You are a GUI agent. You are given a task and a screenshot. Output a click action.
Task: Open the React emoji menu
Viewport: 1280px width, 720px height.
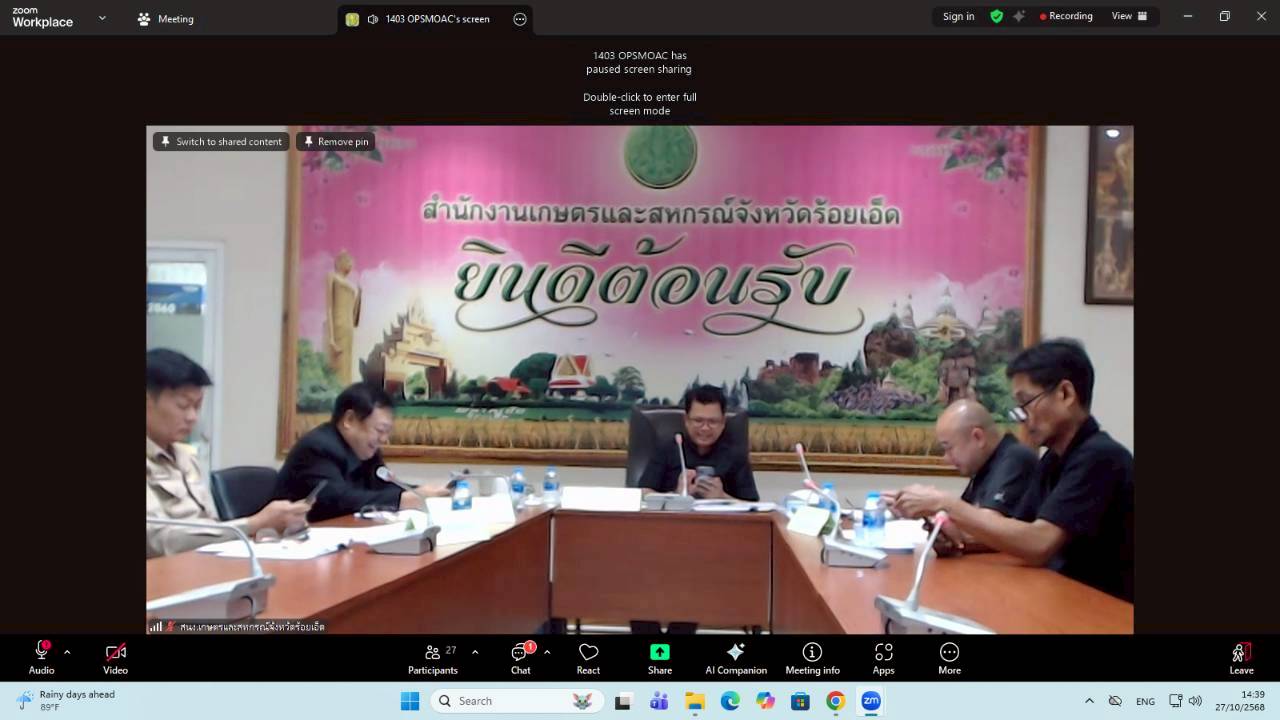(588, 658)
